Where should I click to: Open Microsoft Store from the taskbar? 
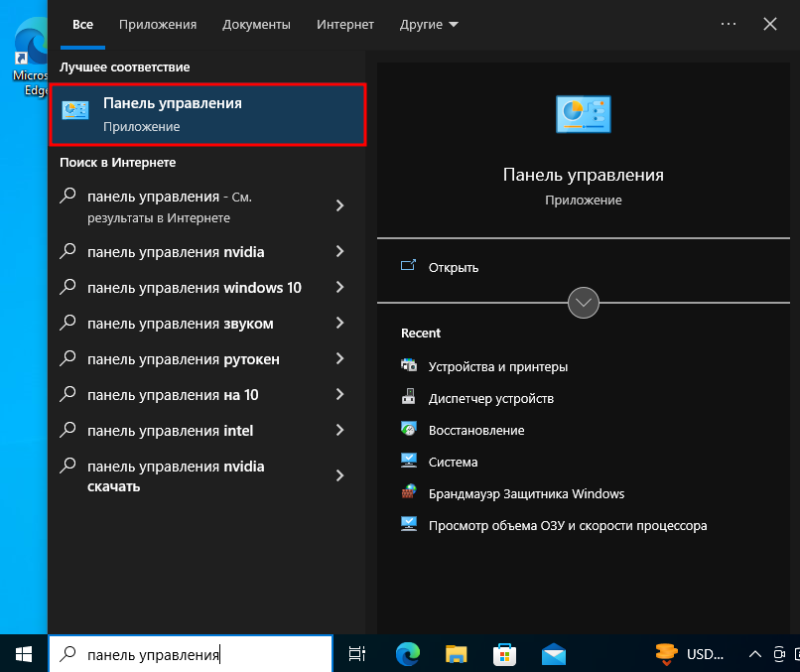505,654
